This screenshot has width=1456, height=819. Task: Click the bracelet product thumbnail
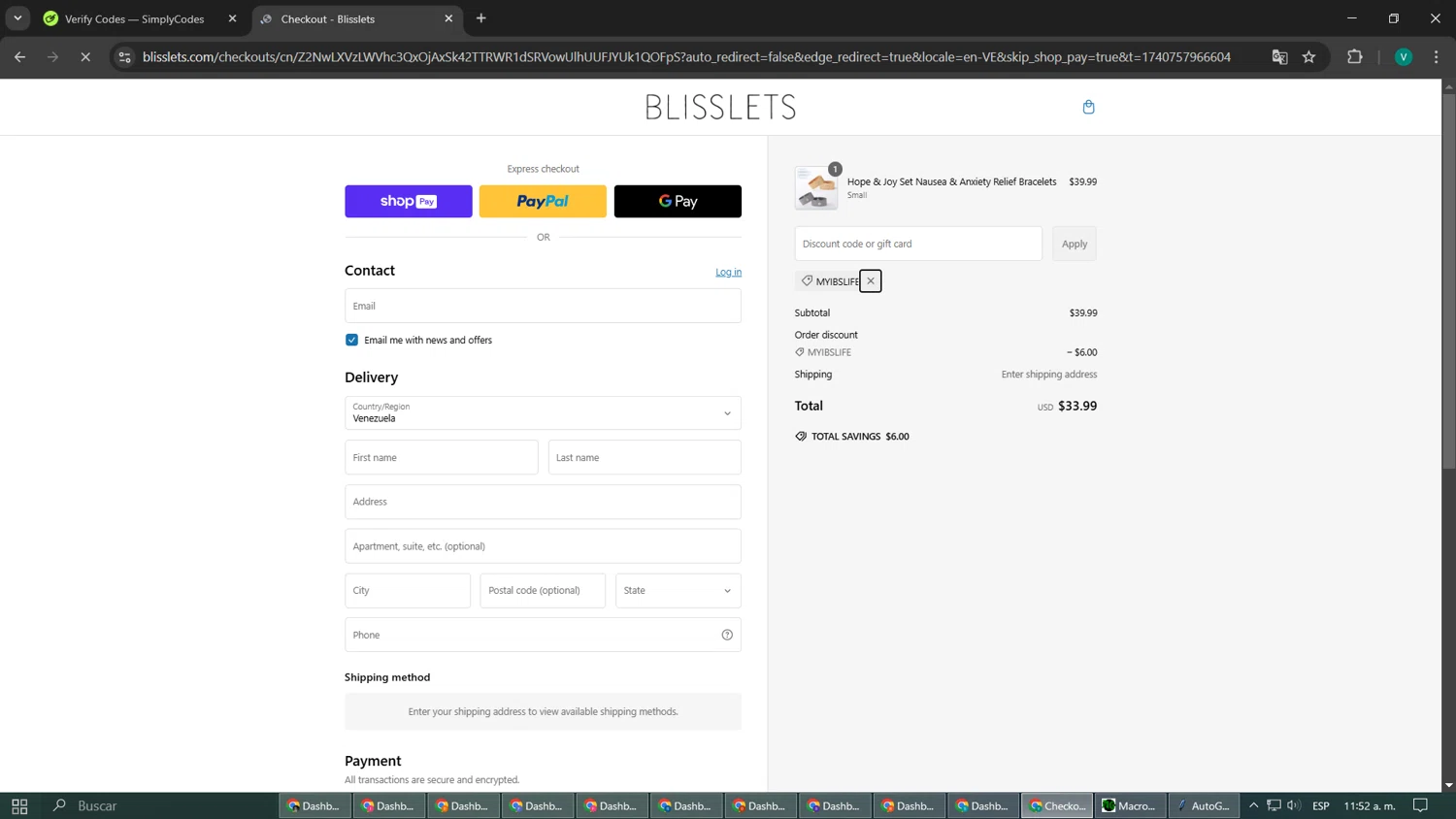816,187
